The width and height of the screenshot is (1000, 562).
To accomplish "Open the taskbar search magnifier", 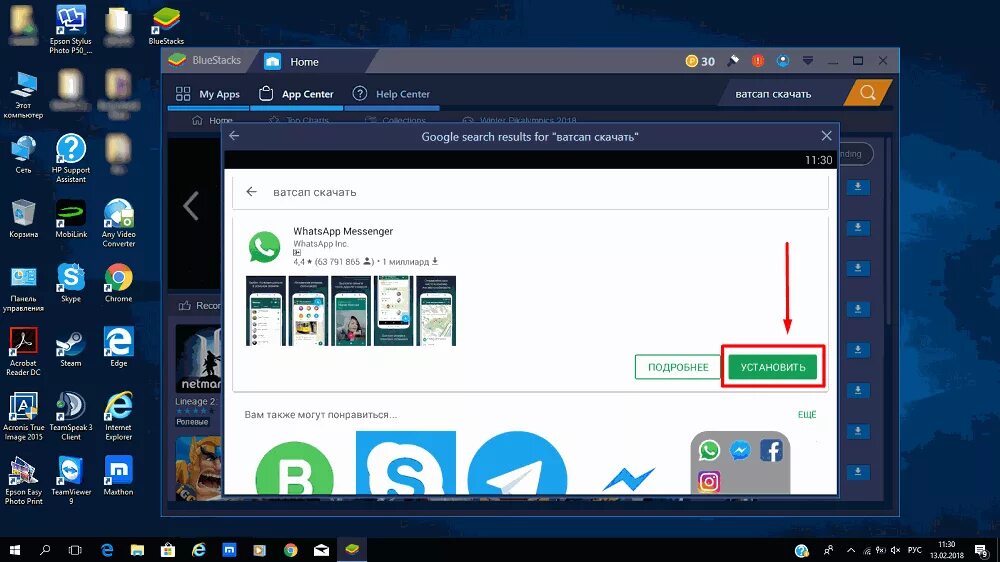I will [45, 549].
